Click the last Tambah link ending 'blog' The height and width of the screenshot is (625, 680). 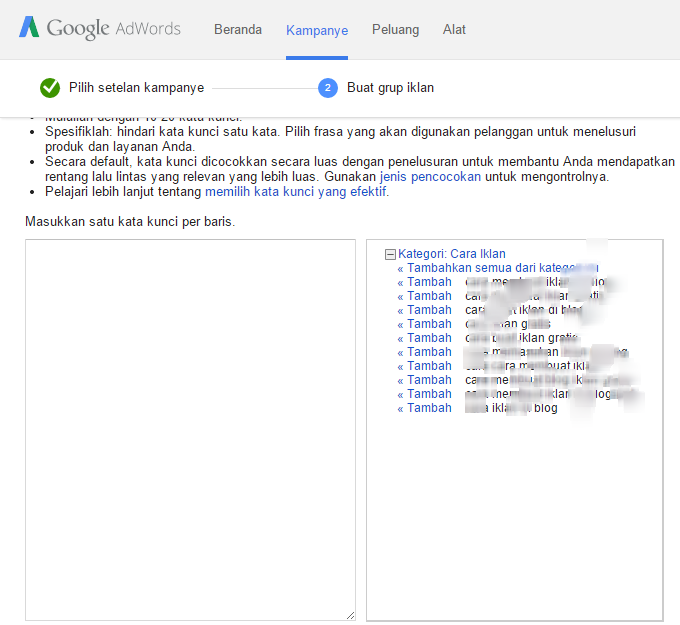425,408
